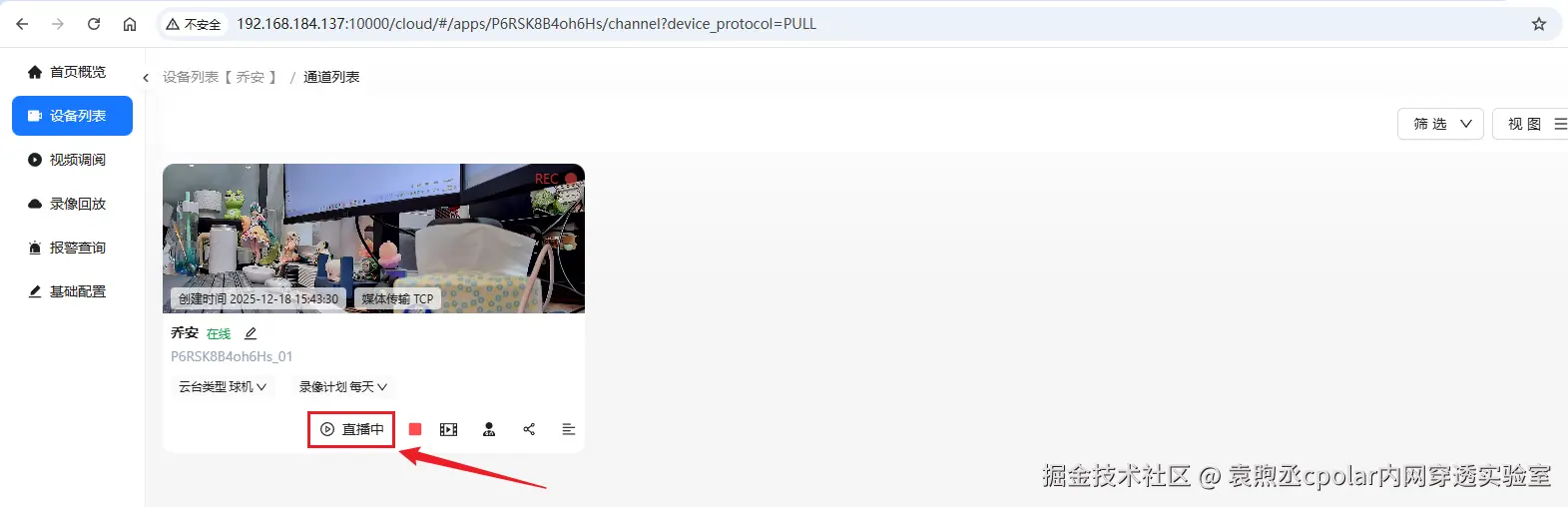Screen dimensions: 1568x507
Task: Open the 录像计划 每天 dropdown
Action: (x=343, y=387)
